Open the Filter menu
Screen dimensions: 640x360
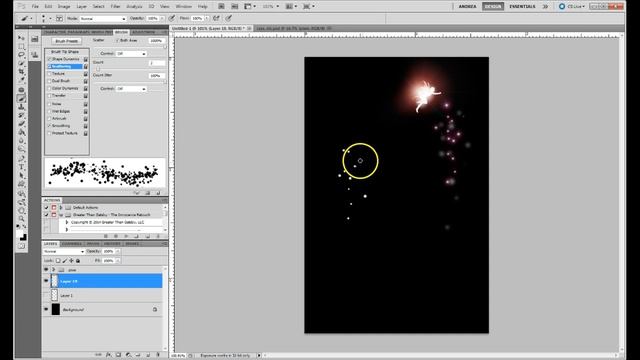[116, 7]
